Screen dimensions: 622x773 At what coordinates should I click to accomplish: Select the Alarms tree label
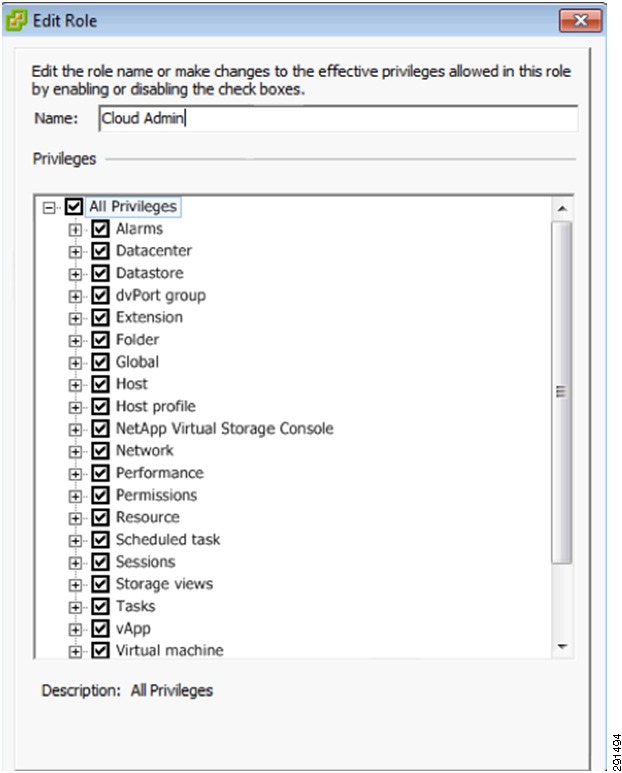coord(139,229)
